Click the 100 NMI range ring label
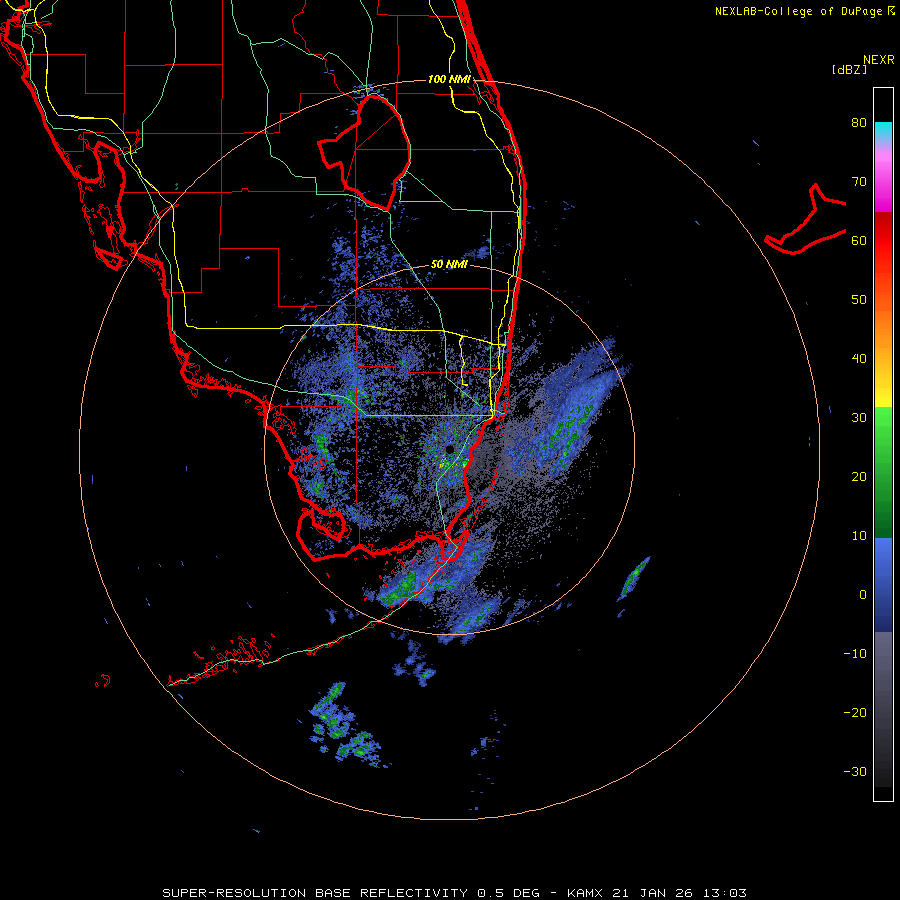 [449, 79]
